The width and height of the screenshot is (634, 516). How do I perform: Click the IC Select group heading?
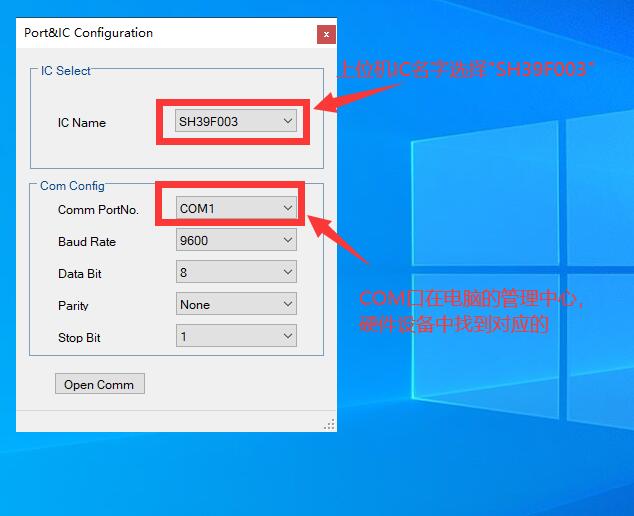tap(66, 71)
